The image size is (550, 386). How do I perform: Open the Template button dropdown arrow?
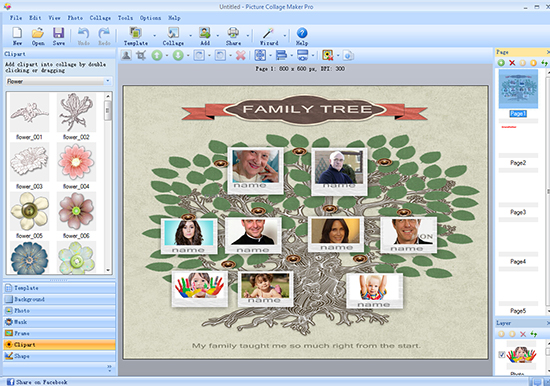[x=154, y=35]
